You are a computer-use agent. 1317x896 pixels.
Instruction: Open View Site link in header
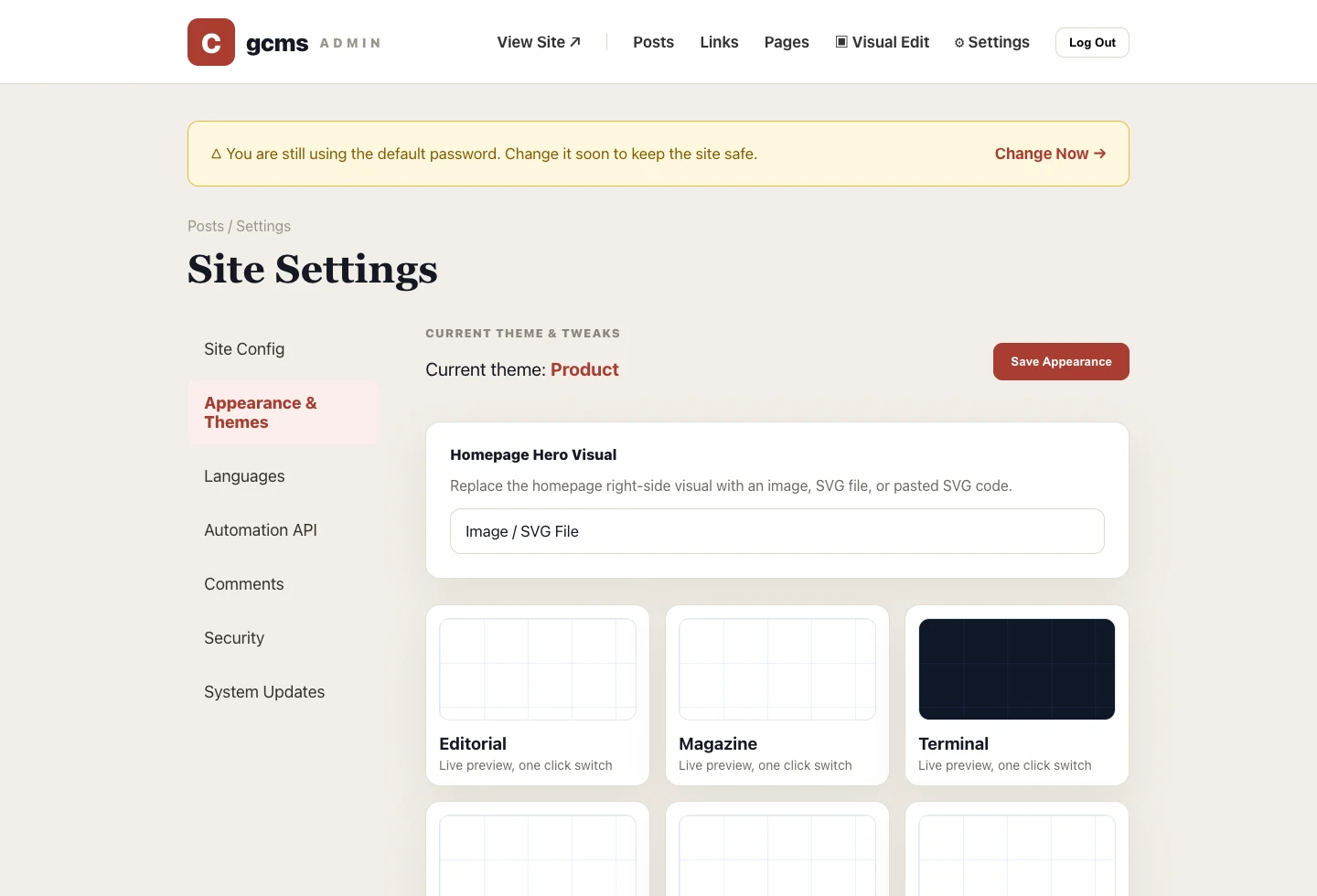[539, 42]
